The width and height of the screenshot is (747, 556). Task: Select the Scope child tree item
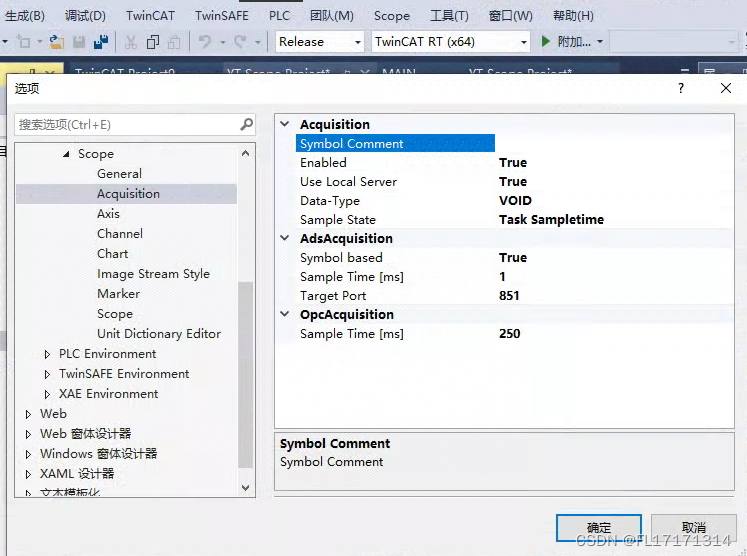pyautogui.click(x=115, y=314)
